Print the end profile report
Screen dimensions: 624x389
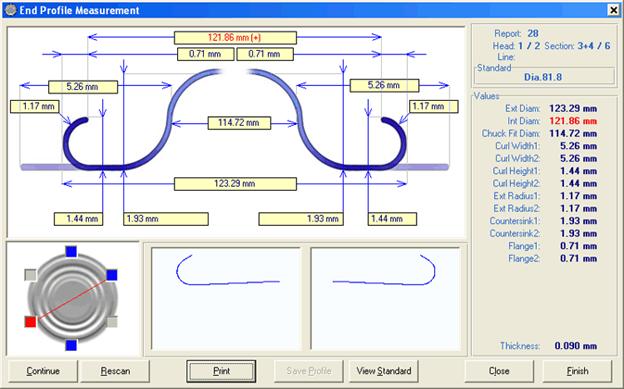click(x=221, y=371)
